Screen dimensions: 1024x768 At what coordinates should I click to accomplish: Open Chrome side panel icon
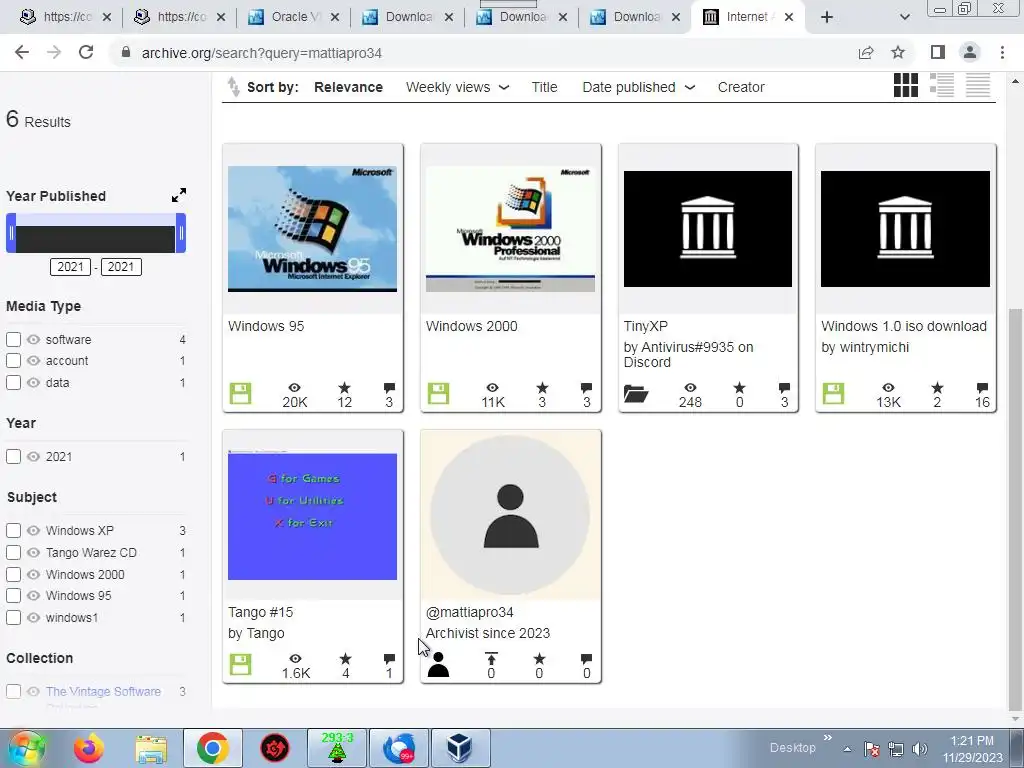(938, 52)
